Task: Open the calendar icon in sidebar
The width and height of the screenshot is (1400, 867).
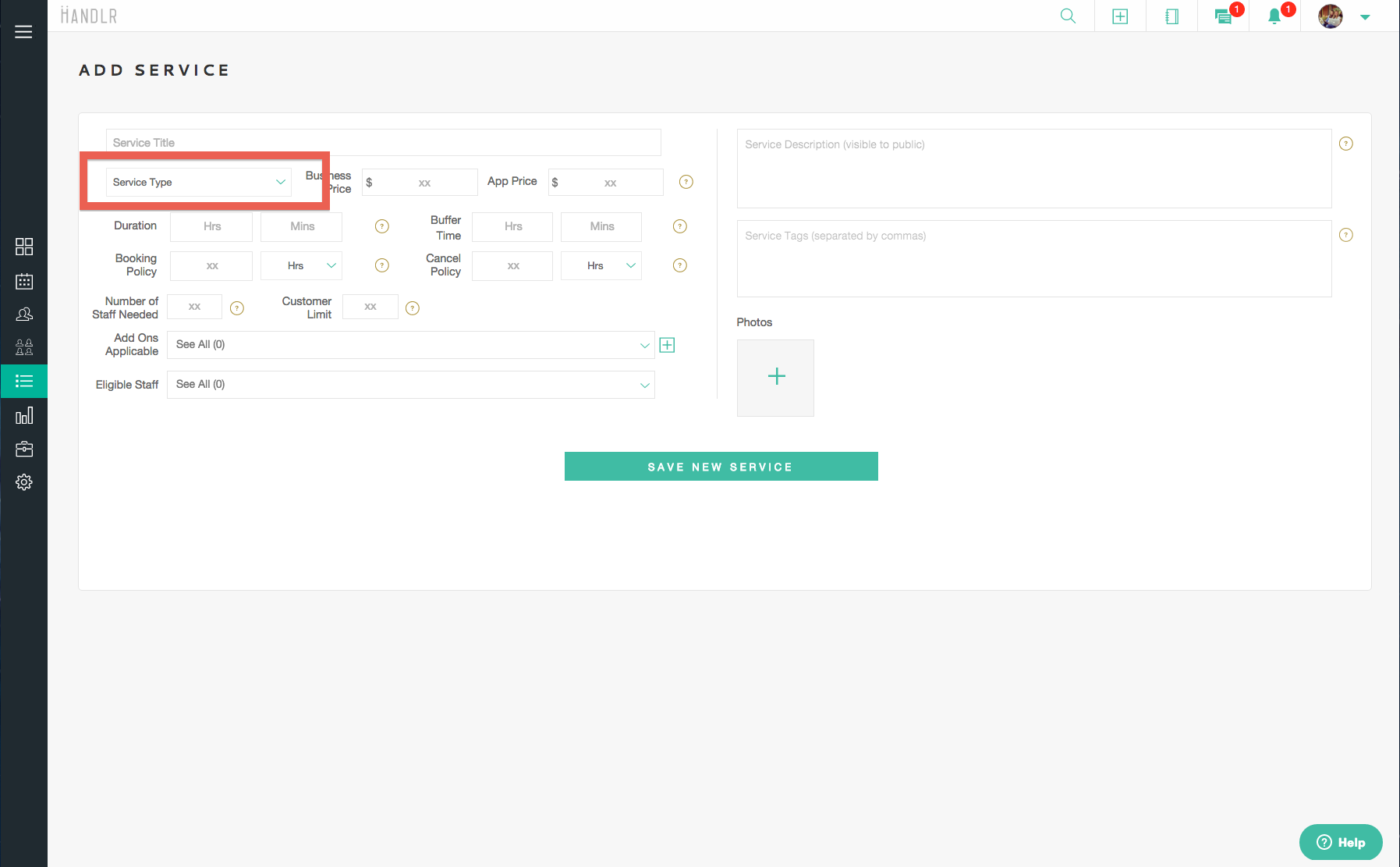Action: [24, 281]
